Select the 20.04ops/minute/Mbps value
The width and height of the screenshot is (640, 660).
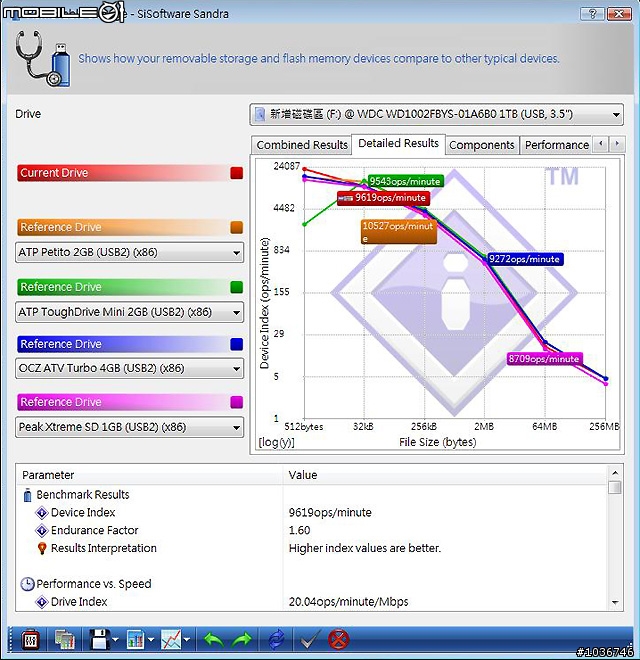click(x=349, y=602)
